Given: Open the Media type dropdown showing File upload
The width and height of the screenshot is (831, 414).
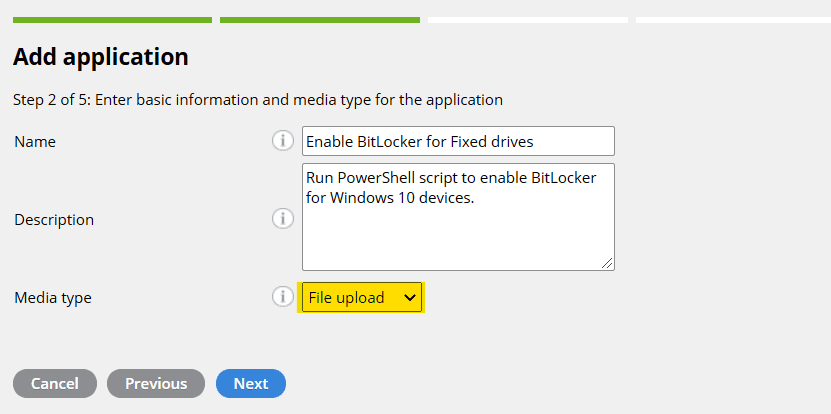Looking at the screenshot, I should coord(362,297).
